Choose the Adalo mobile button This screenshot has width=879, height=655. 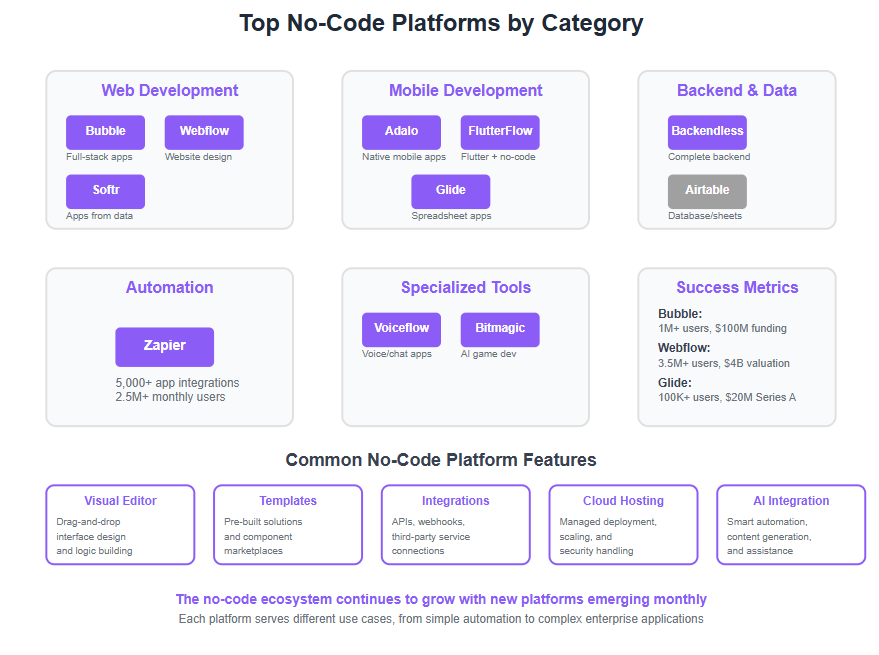point(401,132)
